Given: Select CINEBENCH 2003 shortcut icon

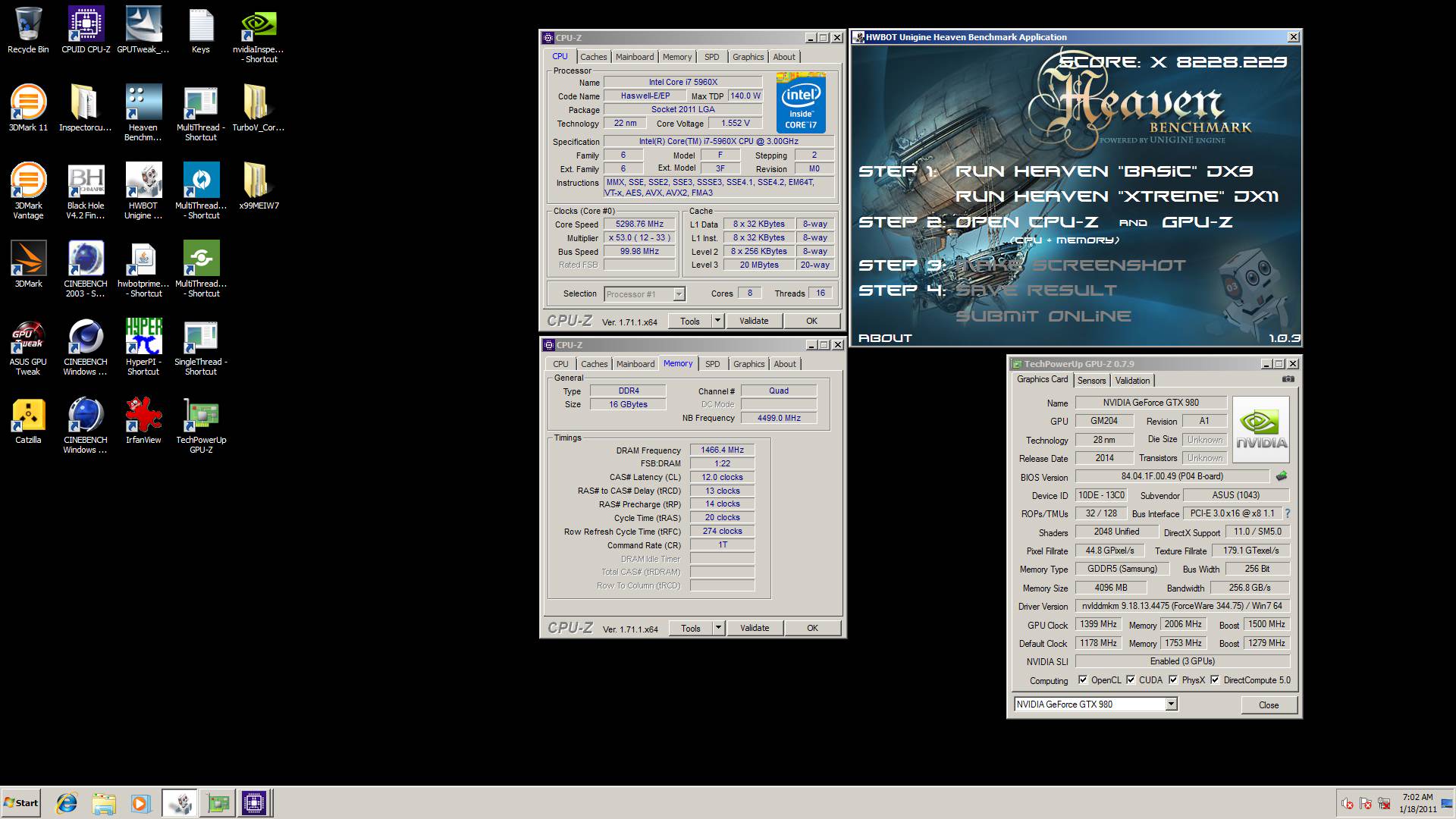Looking at the screenshot, I should click(86, 269).
